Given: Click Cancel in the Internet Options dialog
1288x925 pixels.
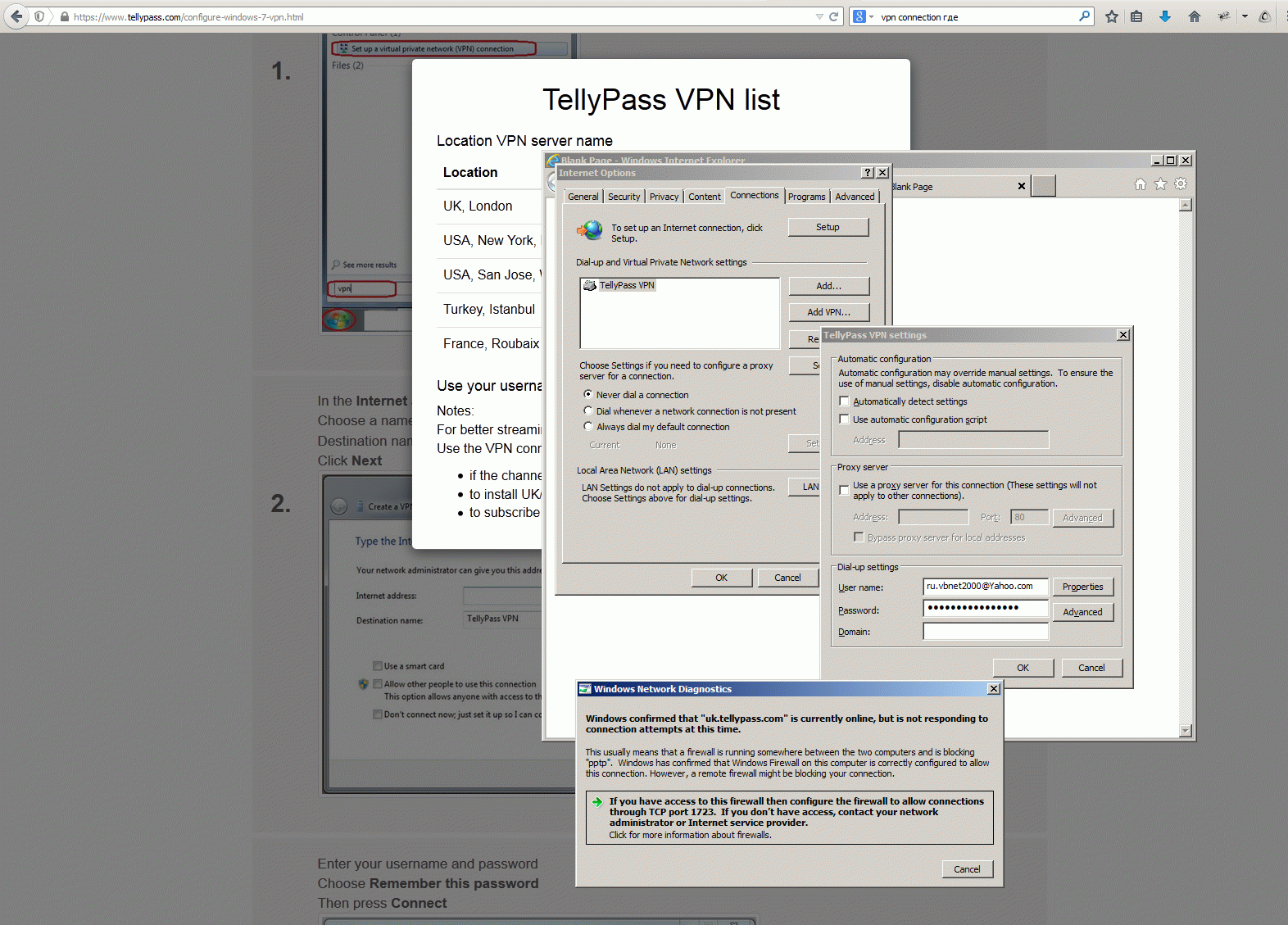Looking at the screenshot, I should tap(788, 578).
